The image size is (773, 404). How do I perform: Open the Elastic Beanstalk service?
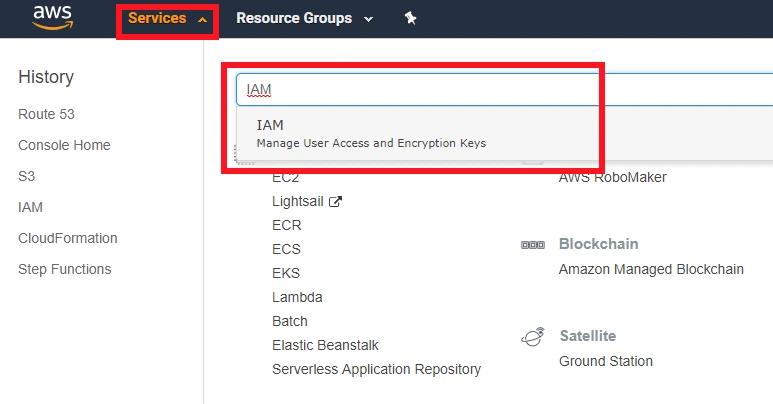pyautogui.click(x=325, y=345)
